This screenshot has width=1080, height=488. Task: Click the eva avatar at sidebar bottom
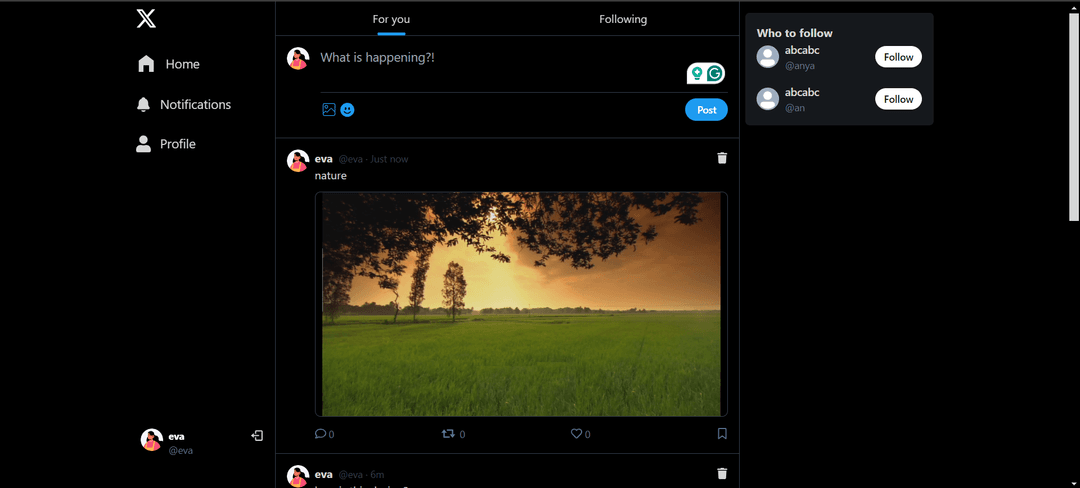[152, 440]
